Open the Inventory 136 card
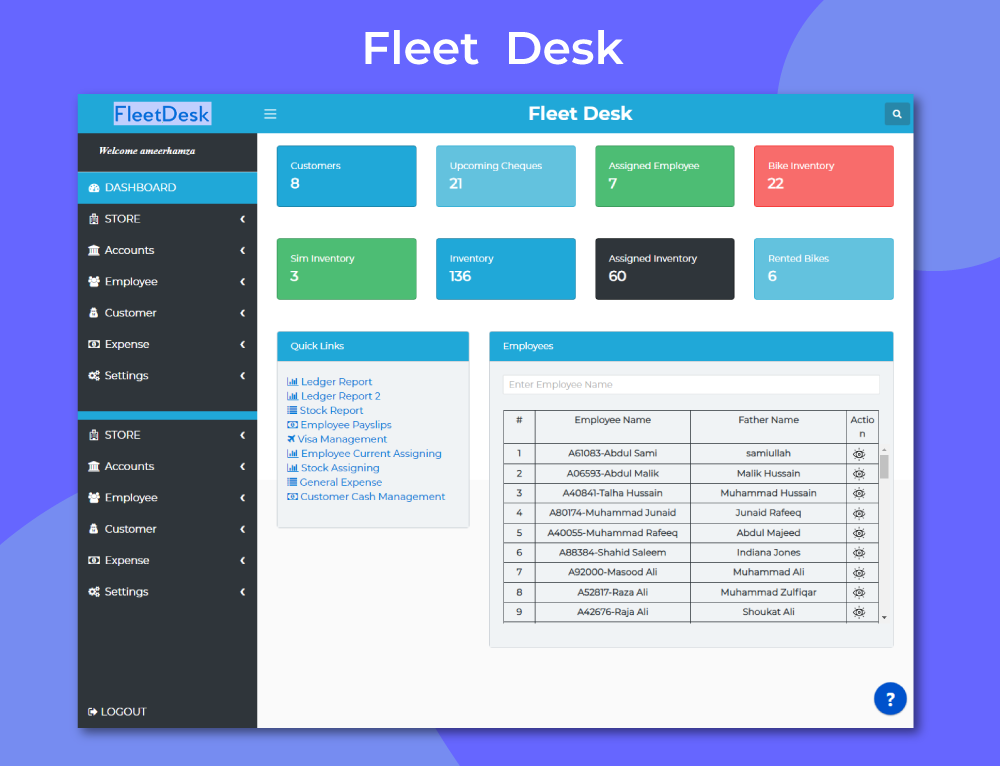Viewport: 1000px width, 766px height. (x=506, y=269)
